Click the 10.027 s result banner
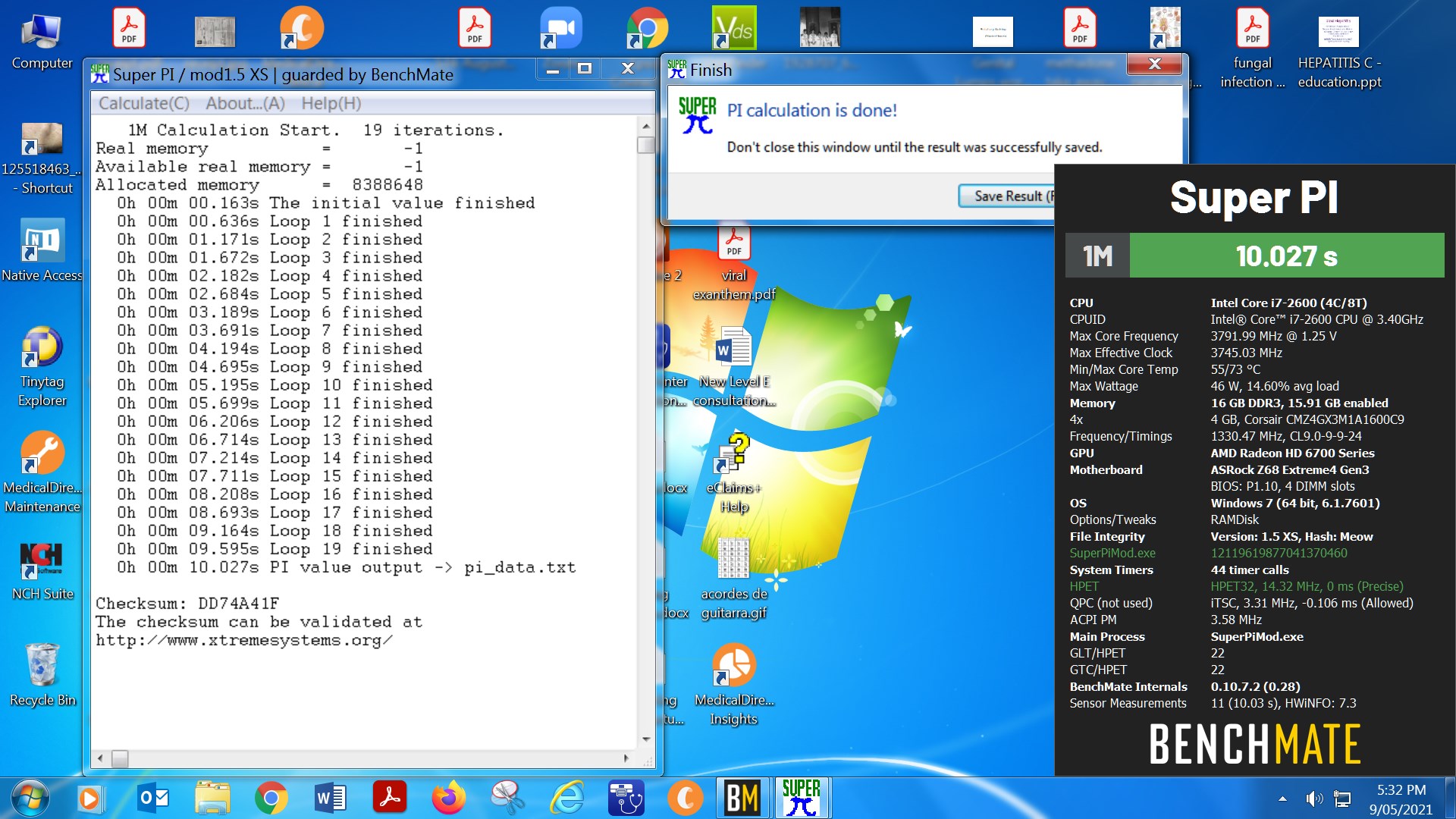This screenshot has width=1456, height=819. click(1286, 256)
